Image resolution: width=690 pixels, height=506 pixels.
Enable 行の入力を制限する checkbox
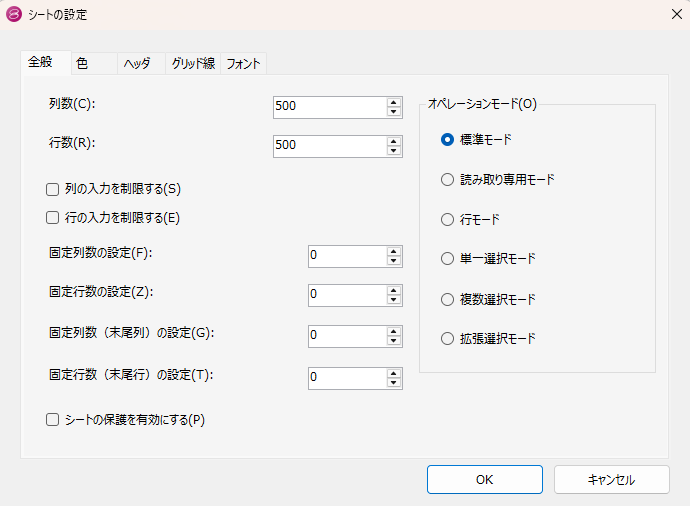(52, 218)
